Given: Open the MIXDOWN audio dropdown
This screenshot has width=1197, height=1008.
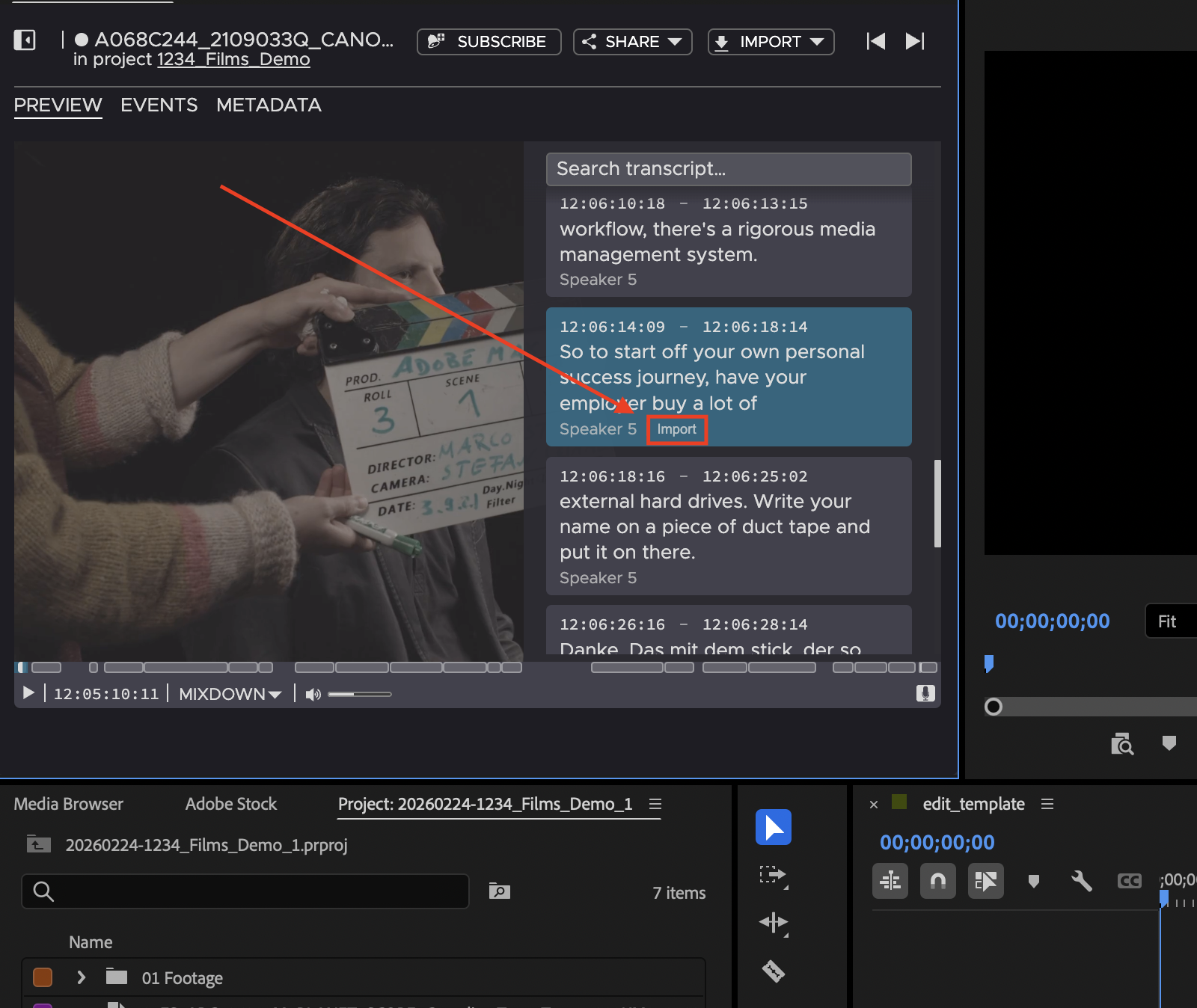Looking at the screenshot, I should click(x=230, y=694).
